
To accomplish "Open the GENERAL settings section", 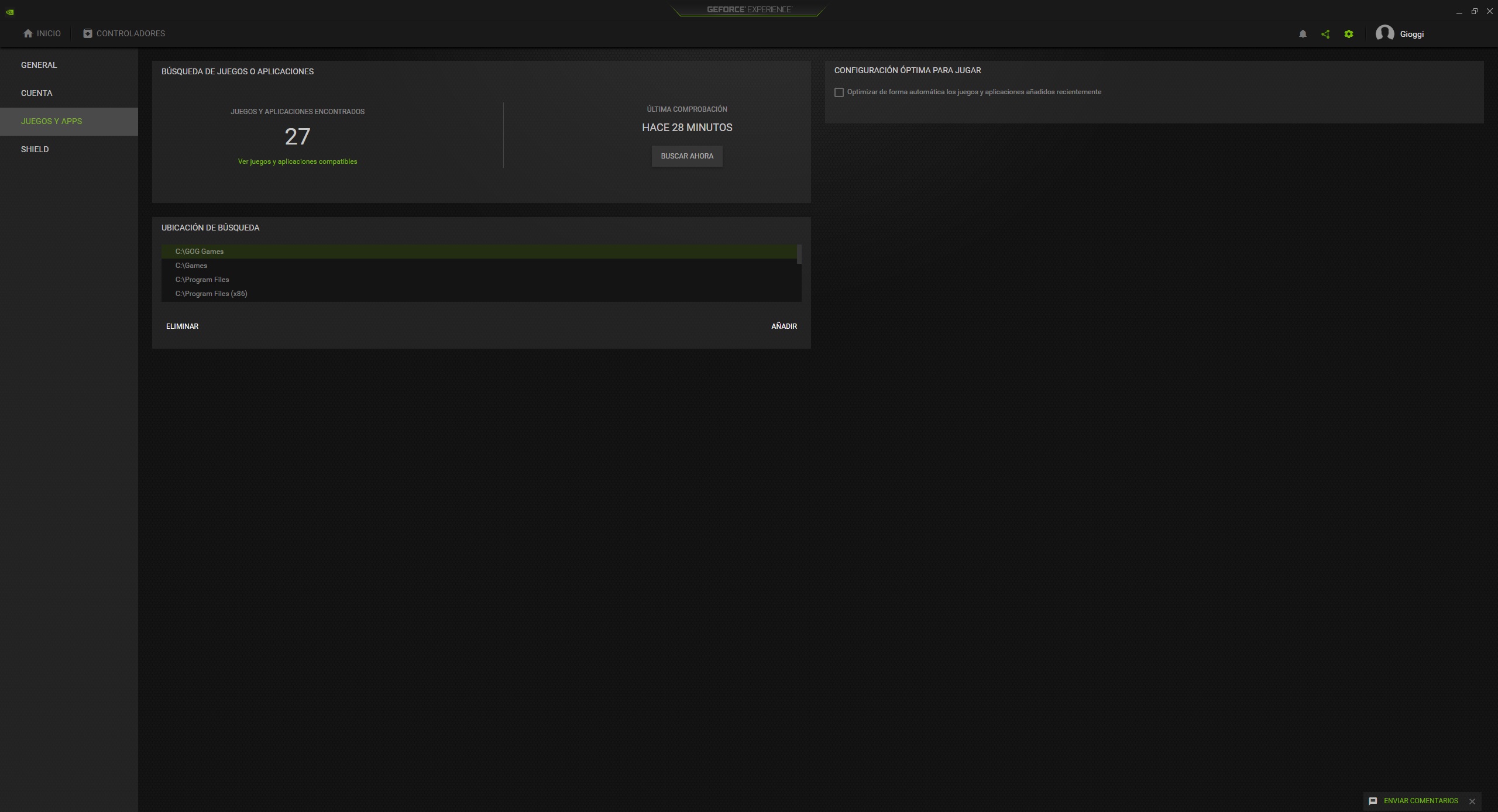I will [x=68, y=65].
